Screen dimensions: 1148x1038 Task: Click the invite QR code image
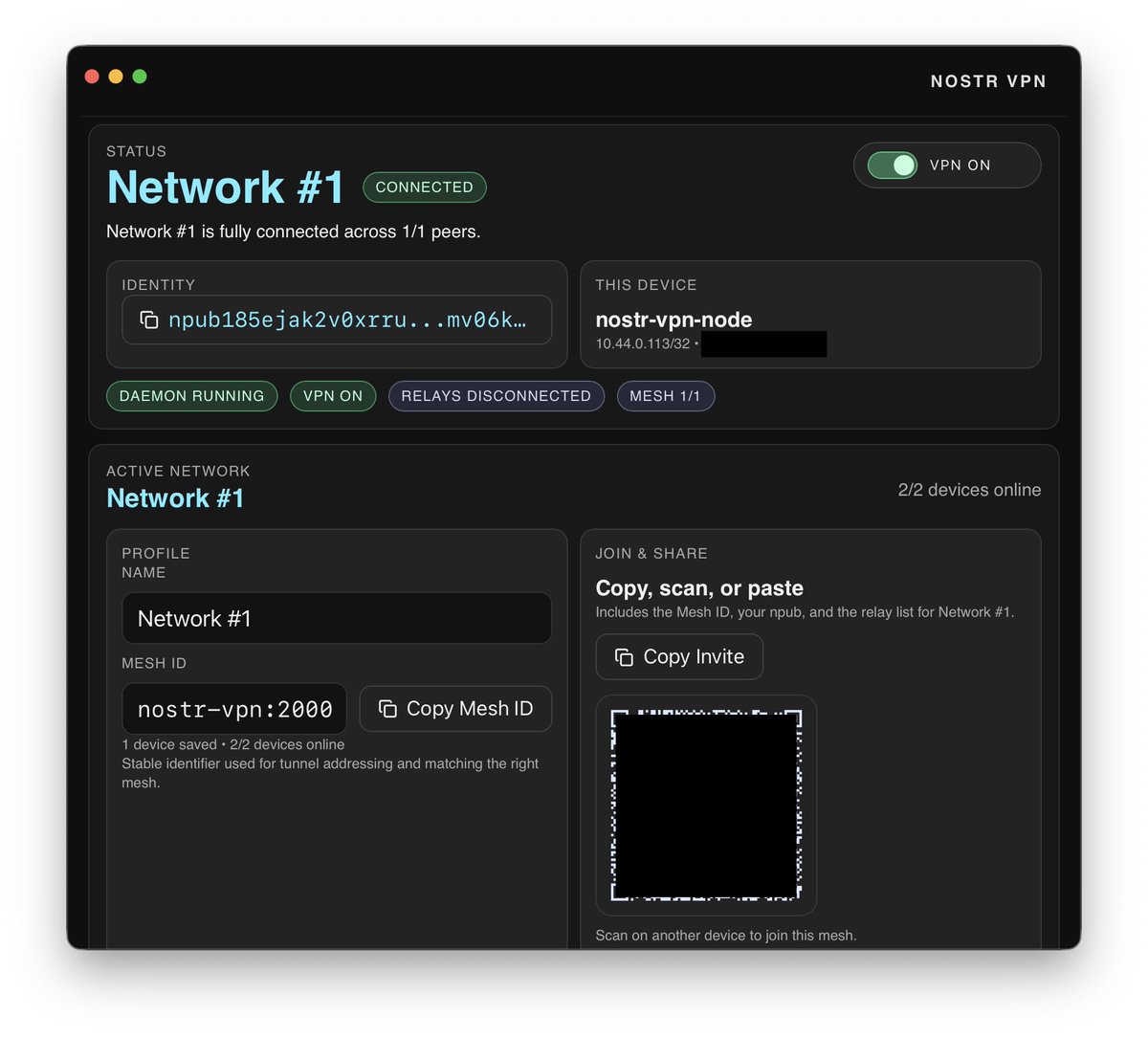tap(706, 806)
